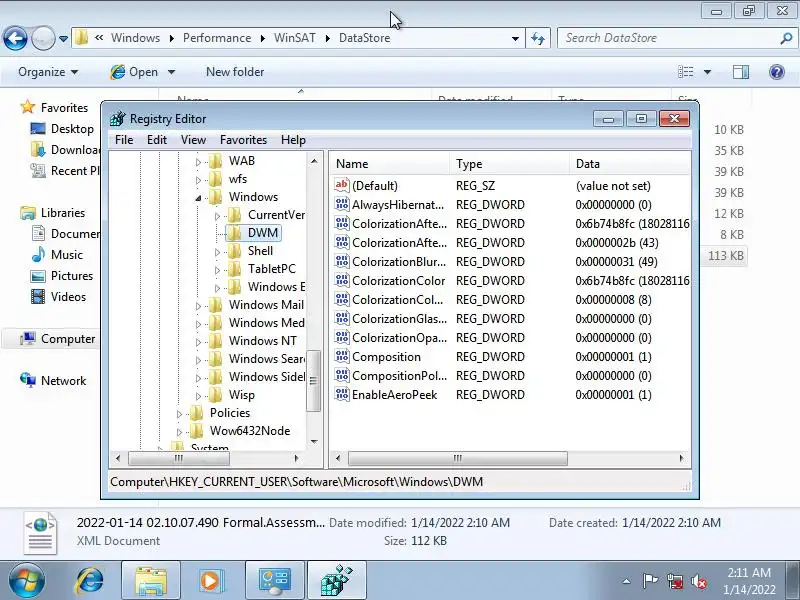Click the tree pane vertical scrollbar thumb
This screenshot has height=600, width=800.
313,380
